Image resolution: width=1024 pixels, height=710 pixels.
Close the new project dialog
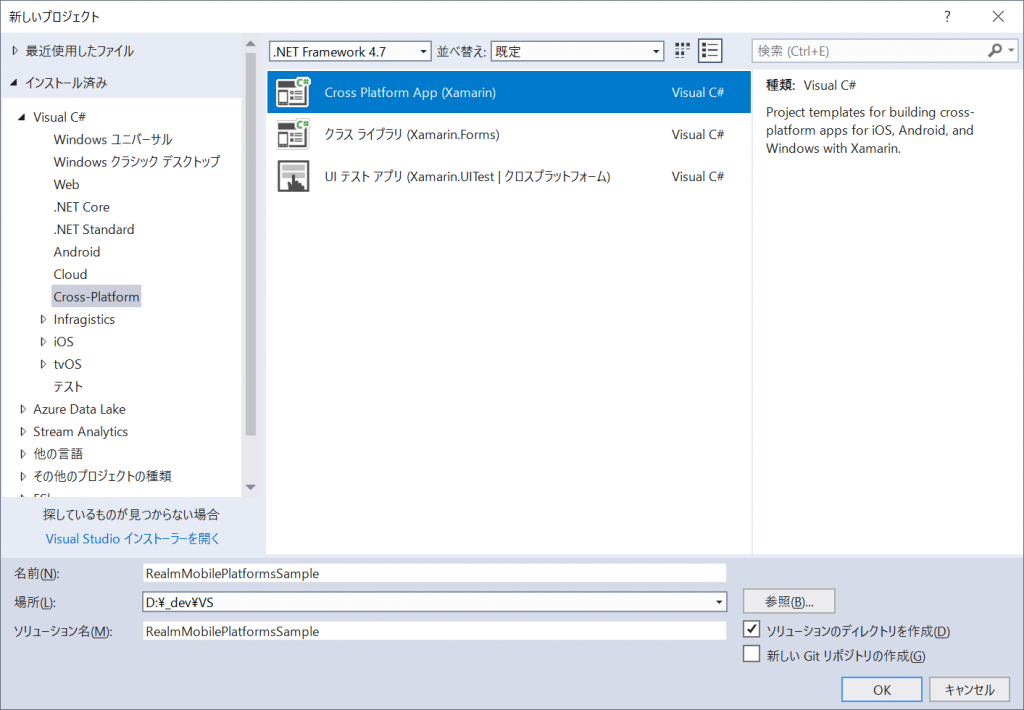[x=998, y=16]
